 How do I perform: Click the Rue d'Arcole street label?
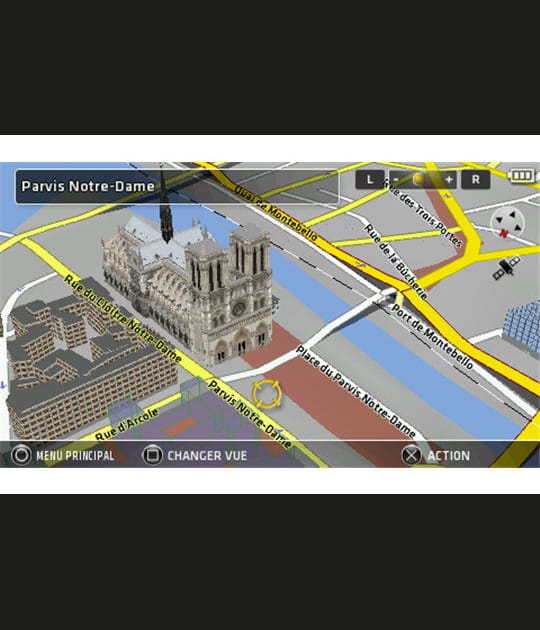[127, 424]
